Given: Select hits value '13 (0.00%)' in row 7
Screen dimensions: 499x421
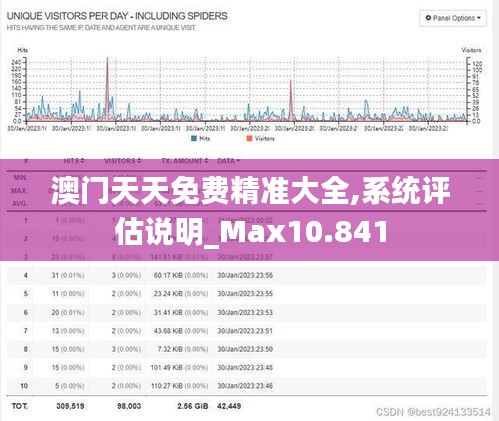Looking at the screenshot, I should 68,331.
